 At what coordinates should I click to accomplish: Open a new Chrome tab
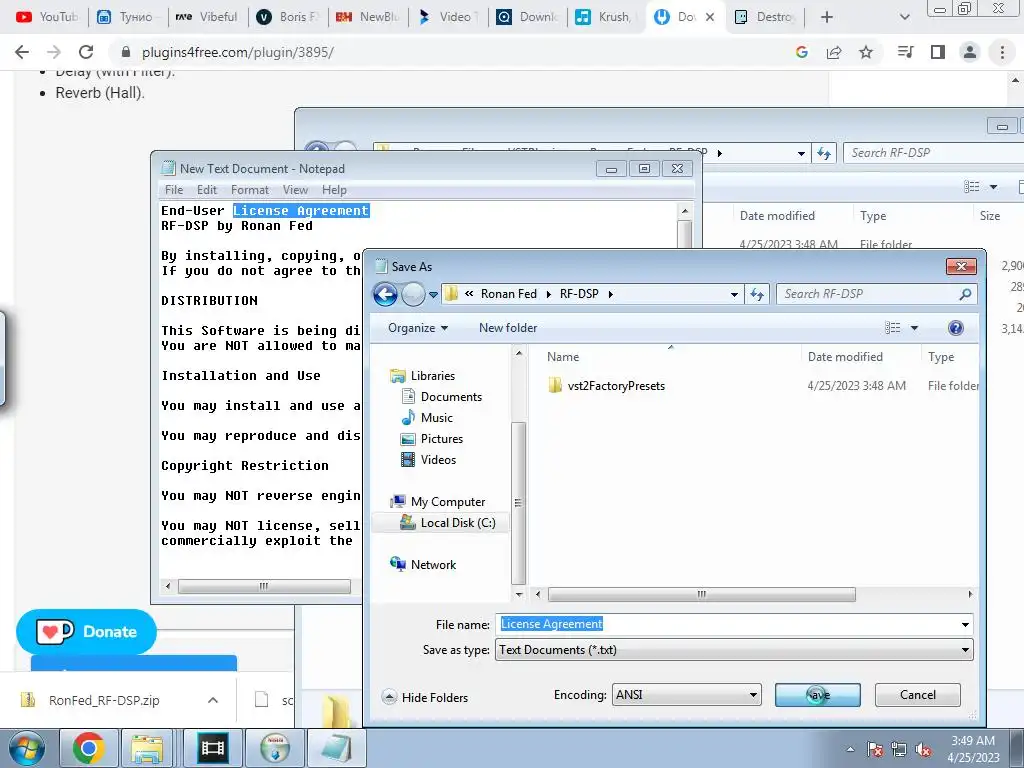pyautogui.click(x=826, y=17)
